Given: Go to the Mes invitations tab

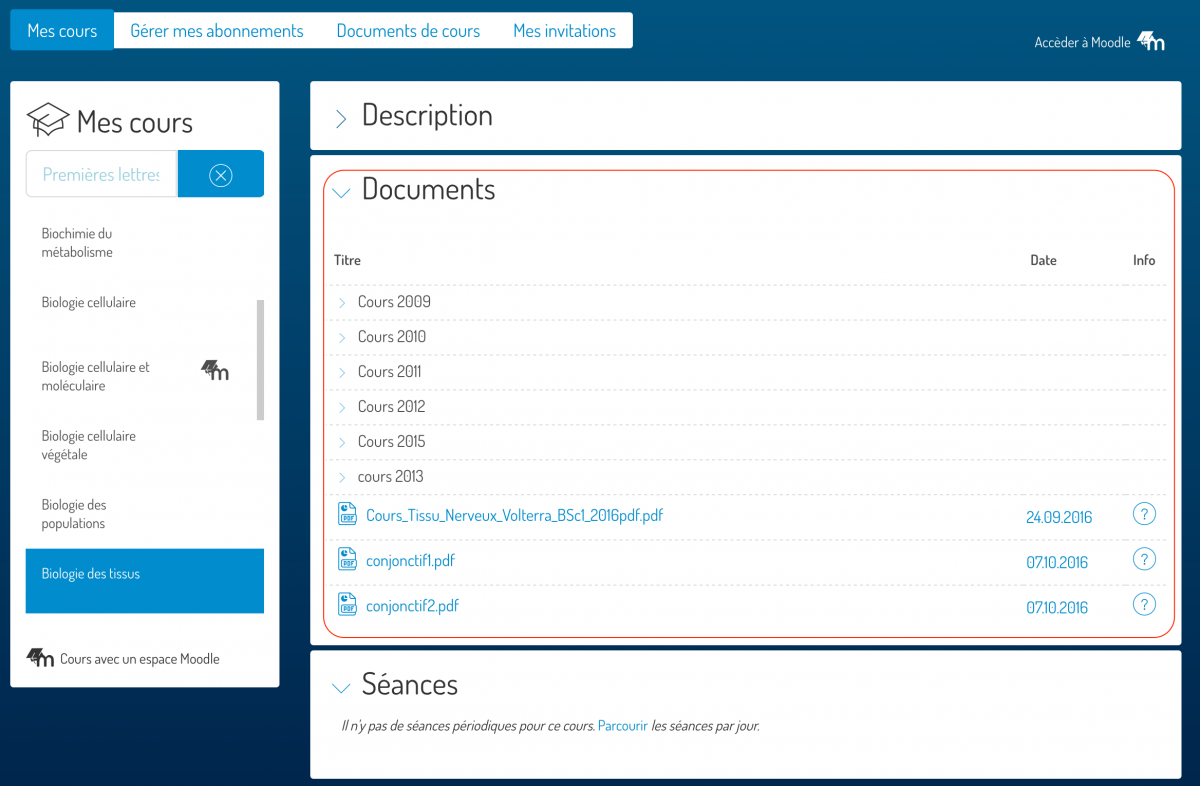Looking at the screenshot, I should [564, 31].
